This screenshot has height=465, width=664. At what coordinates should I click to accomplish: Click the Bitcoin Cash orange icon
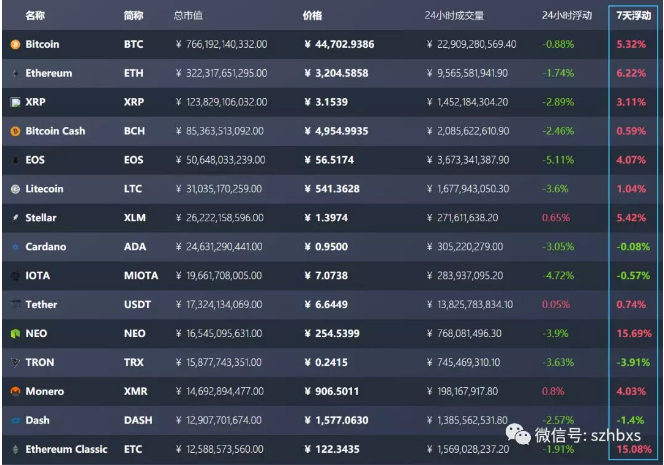pos(15,131)
